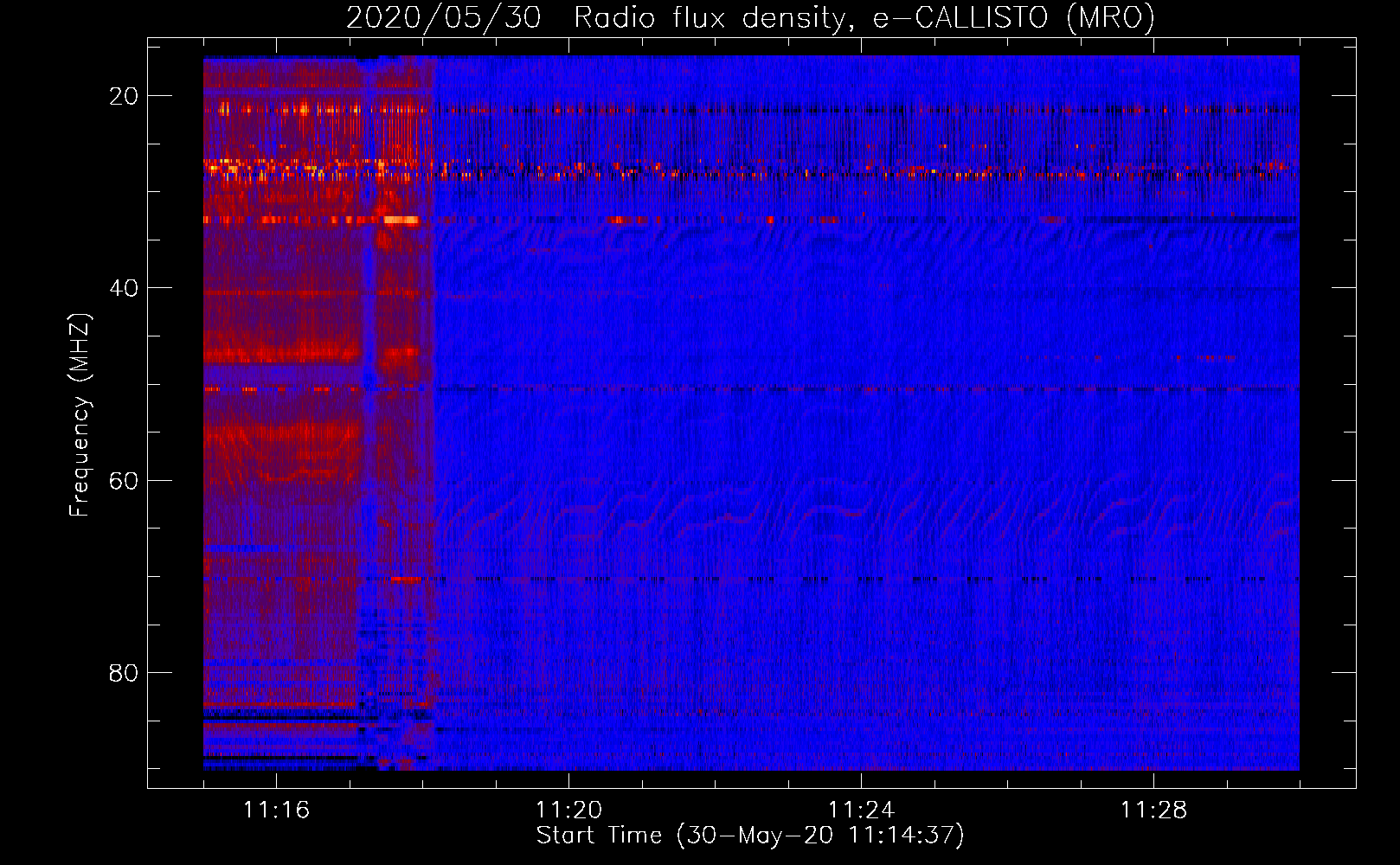
Task: Click the 'Start Time (30-May-20 11:14:37)' x-axis label
Action: pos(750,836)
